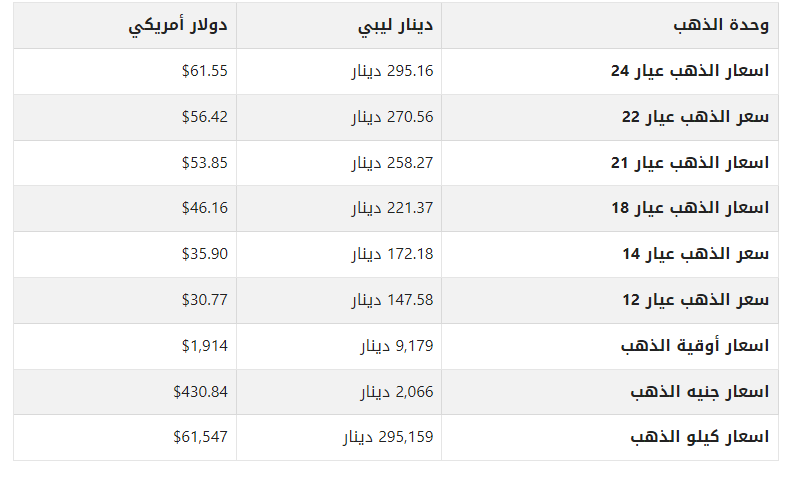Click the 295.16 دينار price cell

point(392,71)
